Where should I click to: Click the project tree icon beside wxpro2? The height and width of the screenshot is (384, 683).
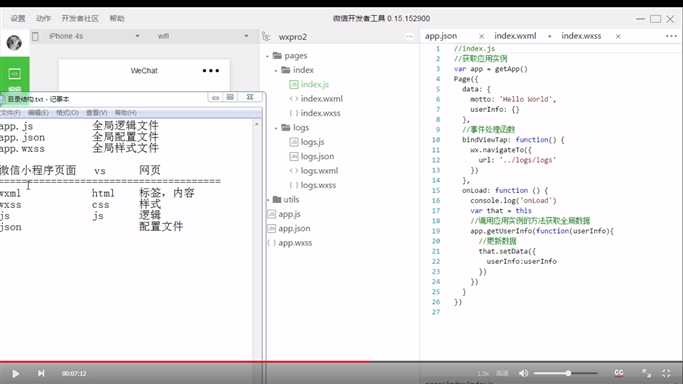click(266, 37)
